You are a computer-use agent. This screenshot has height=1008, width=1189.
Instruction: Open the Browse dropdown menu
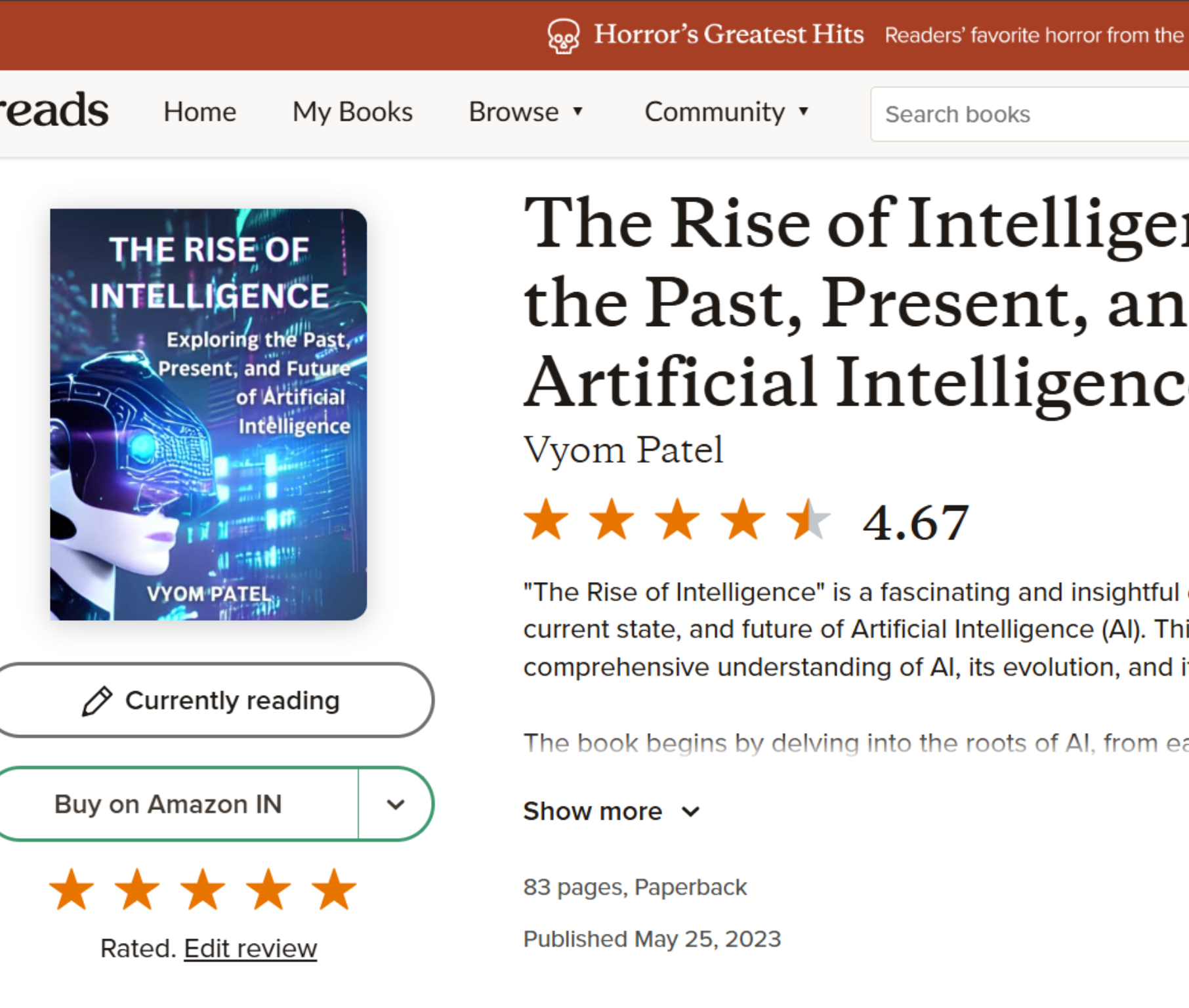[526, 112]
